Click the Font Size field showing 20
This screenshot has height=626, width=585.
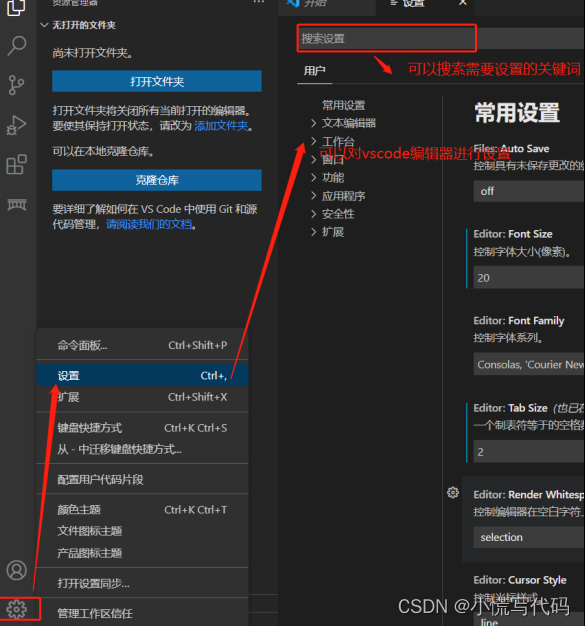529,278
